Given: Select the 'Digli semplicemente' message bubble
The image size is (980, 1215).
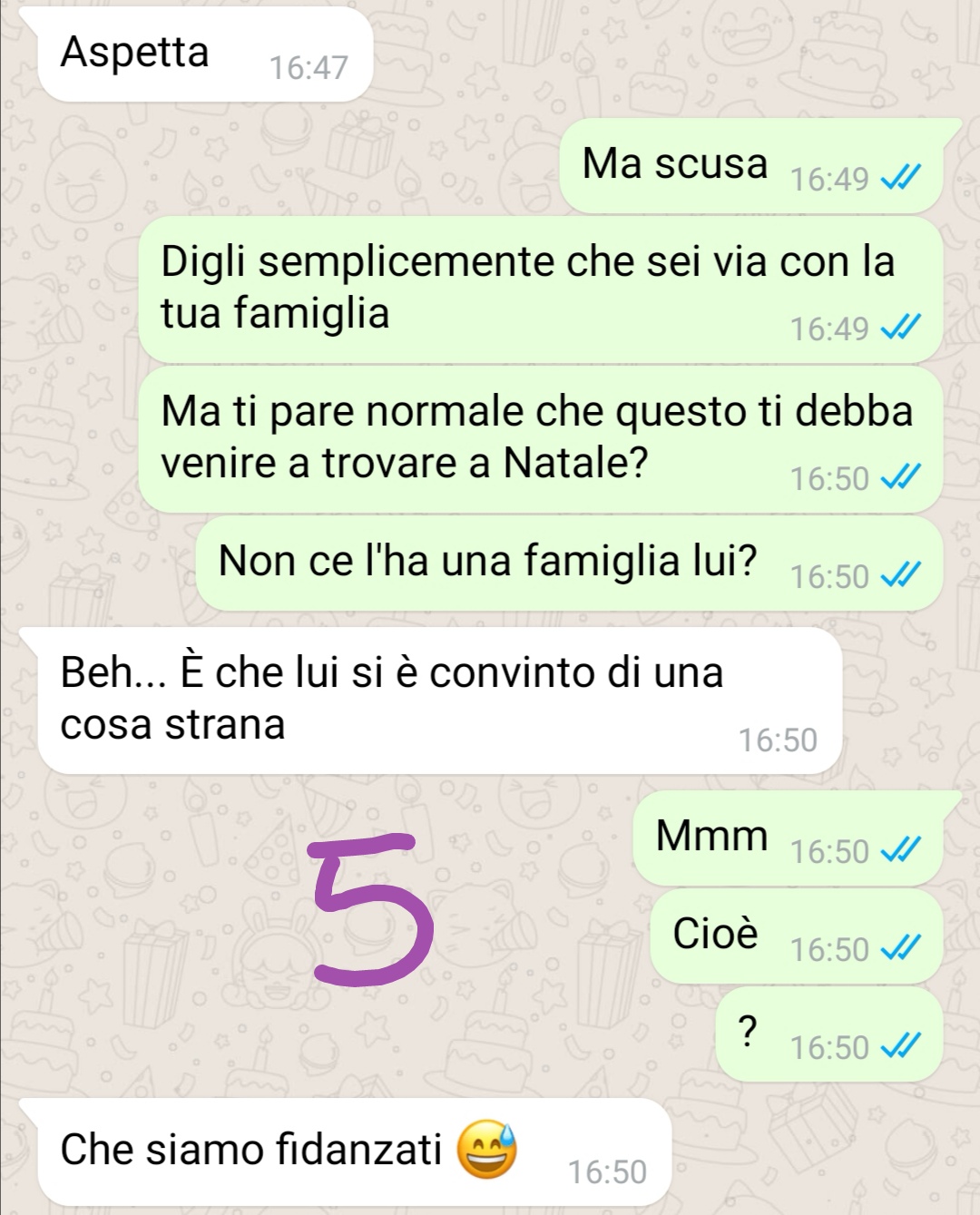Looking at the screenshot, I should coord(541,290).
